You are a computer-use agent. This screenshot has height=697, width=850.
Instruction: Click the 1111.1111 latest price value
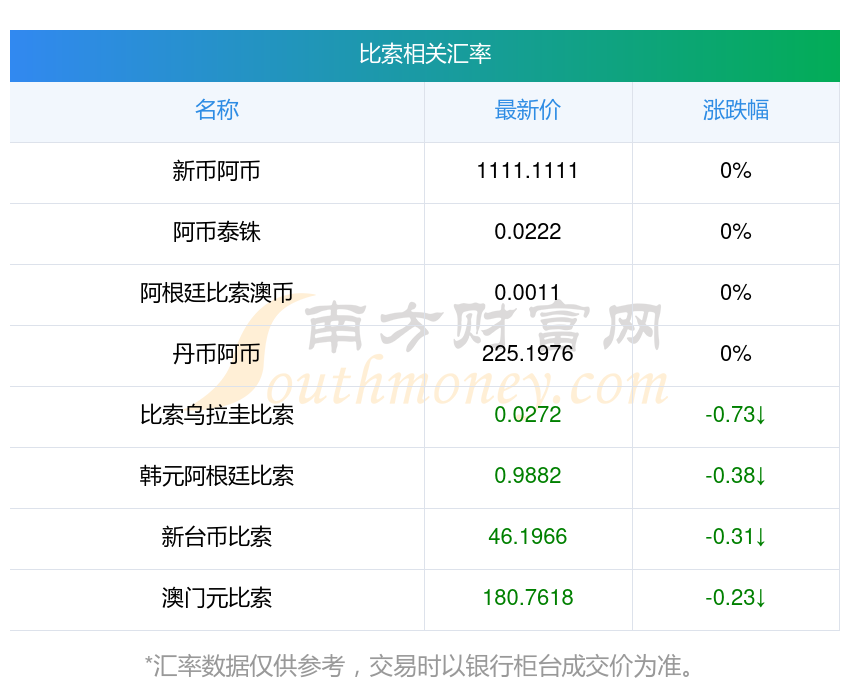tap(528, 171)
